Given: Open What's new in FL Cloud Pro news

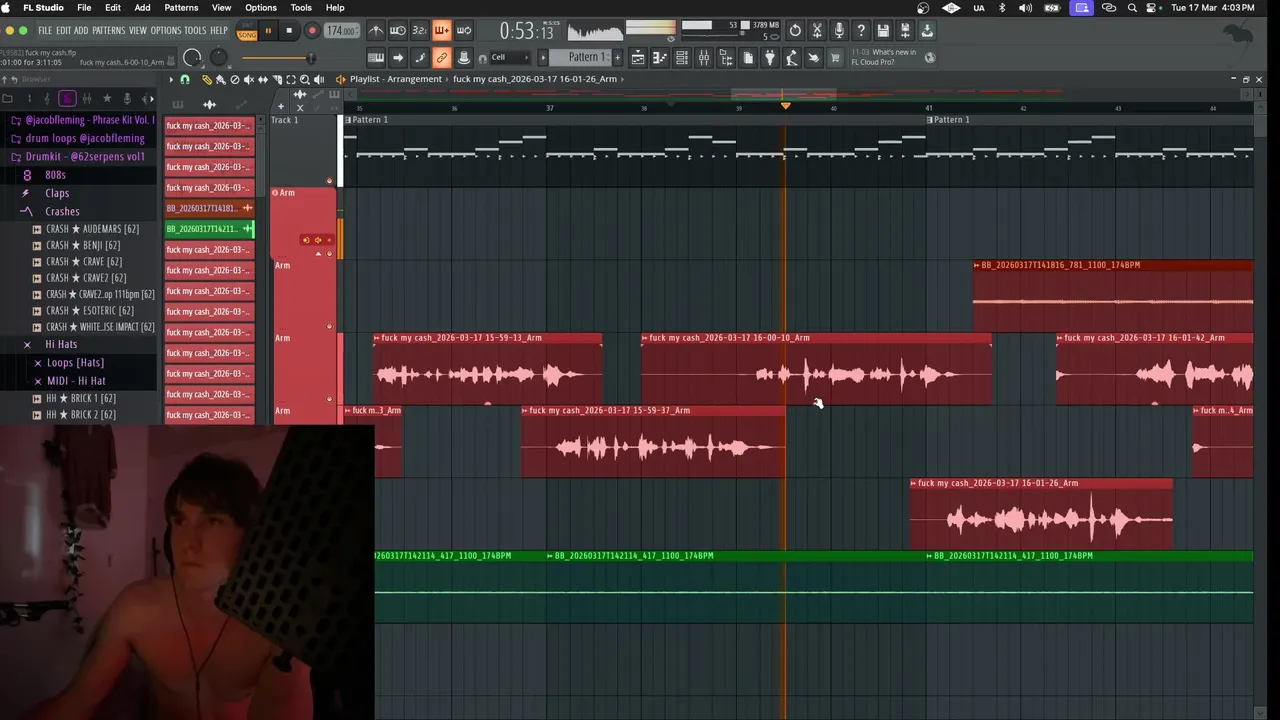Looking at the screenshot, I should click(885, 57).
